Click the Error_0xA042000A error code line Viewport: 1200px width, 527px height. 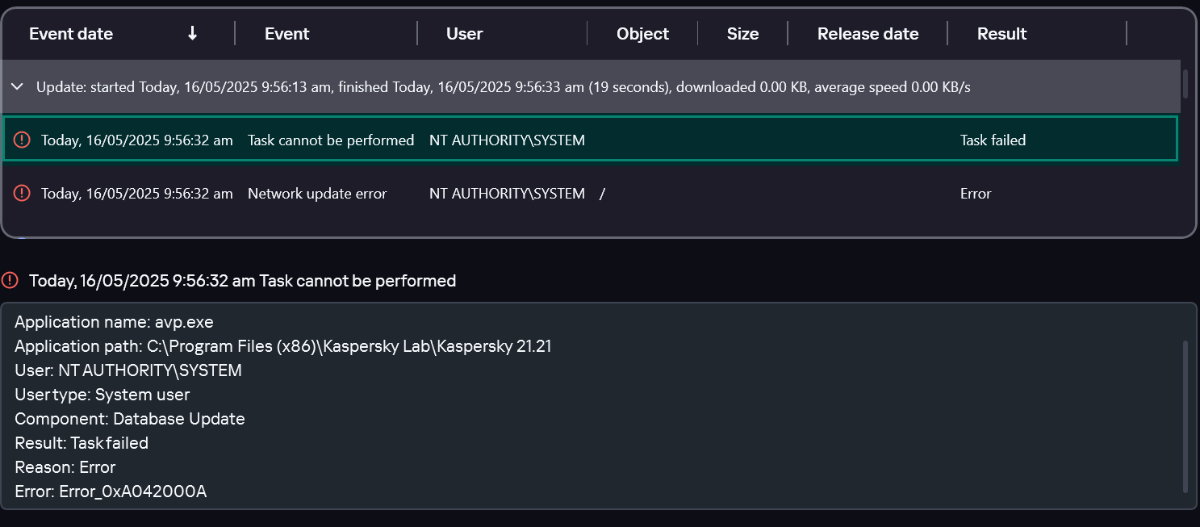point(111,491)
